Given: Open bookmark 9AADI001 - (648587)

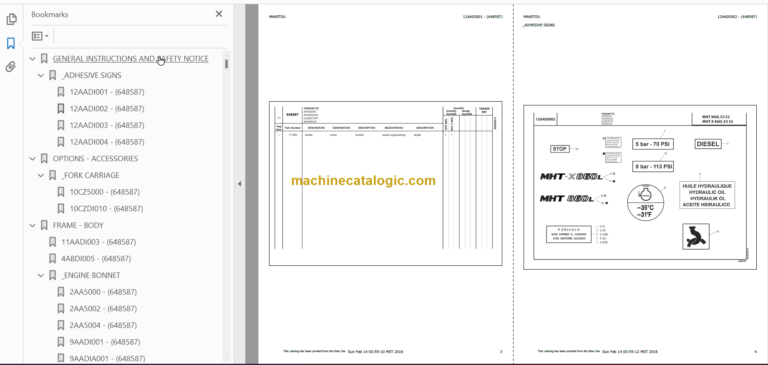Looking at the screenshot, I should tap(104, 342).
